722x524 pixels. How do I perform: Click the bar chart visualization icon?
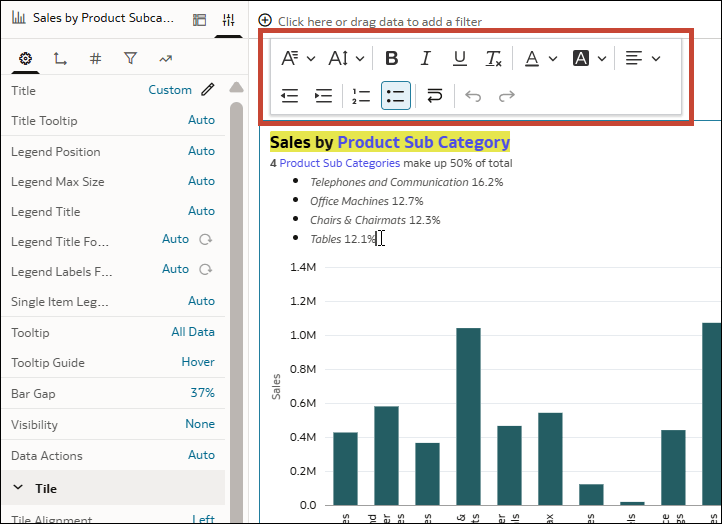click(x=18, y=18)
